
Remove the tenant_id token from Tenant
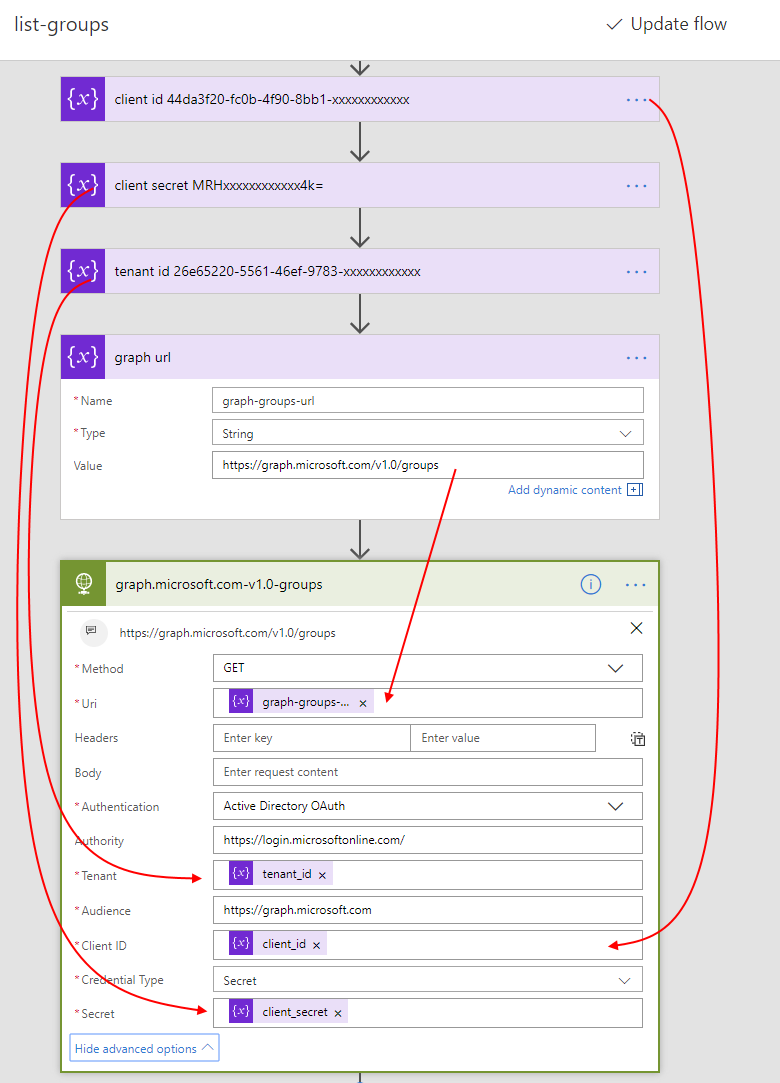(x=323, y=875)
